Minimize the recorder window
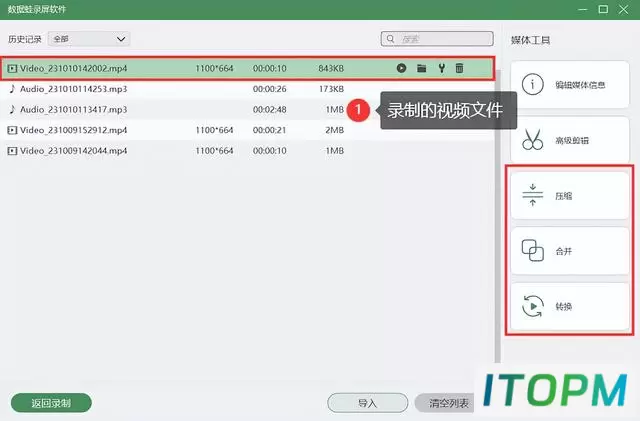The height and width of the screenshot is (421, 640). coord(583,9)
